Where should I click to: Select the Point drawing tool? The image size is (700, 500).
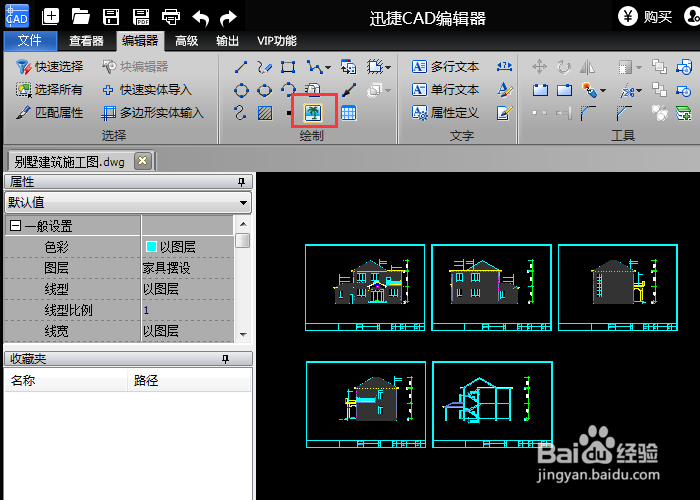pyautogui.click(x=289, y=113)
